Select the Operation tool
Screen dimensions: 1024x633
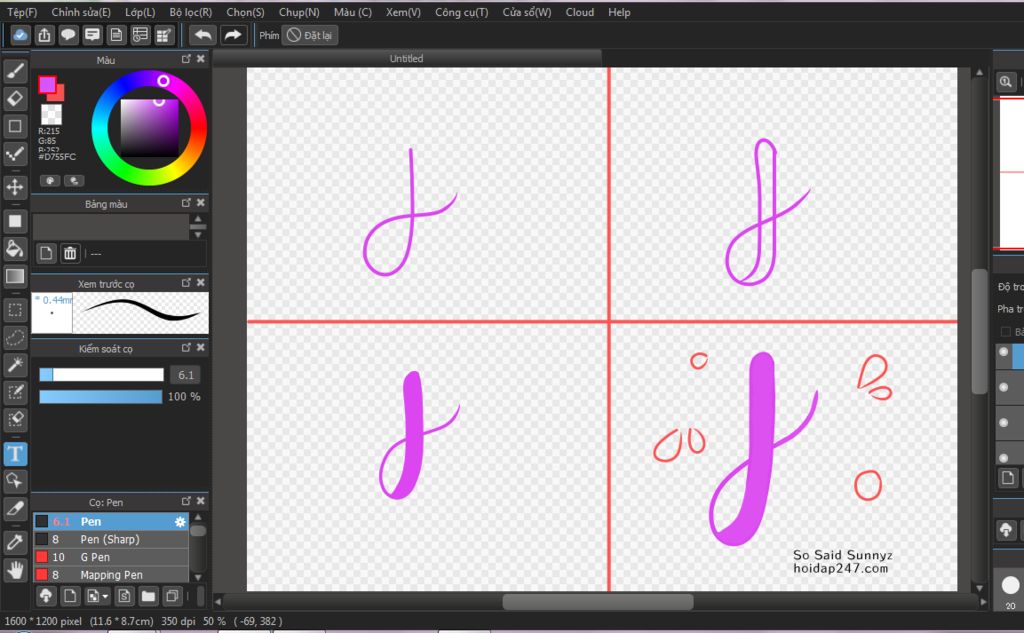tap(15, 481)
